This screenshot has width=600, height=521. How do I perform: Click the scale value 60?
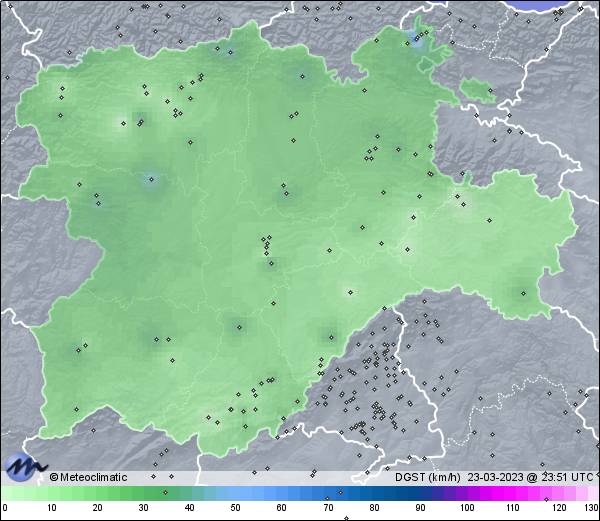point(282,508)
